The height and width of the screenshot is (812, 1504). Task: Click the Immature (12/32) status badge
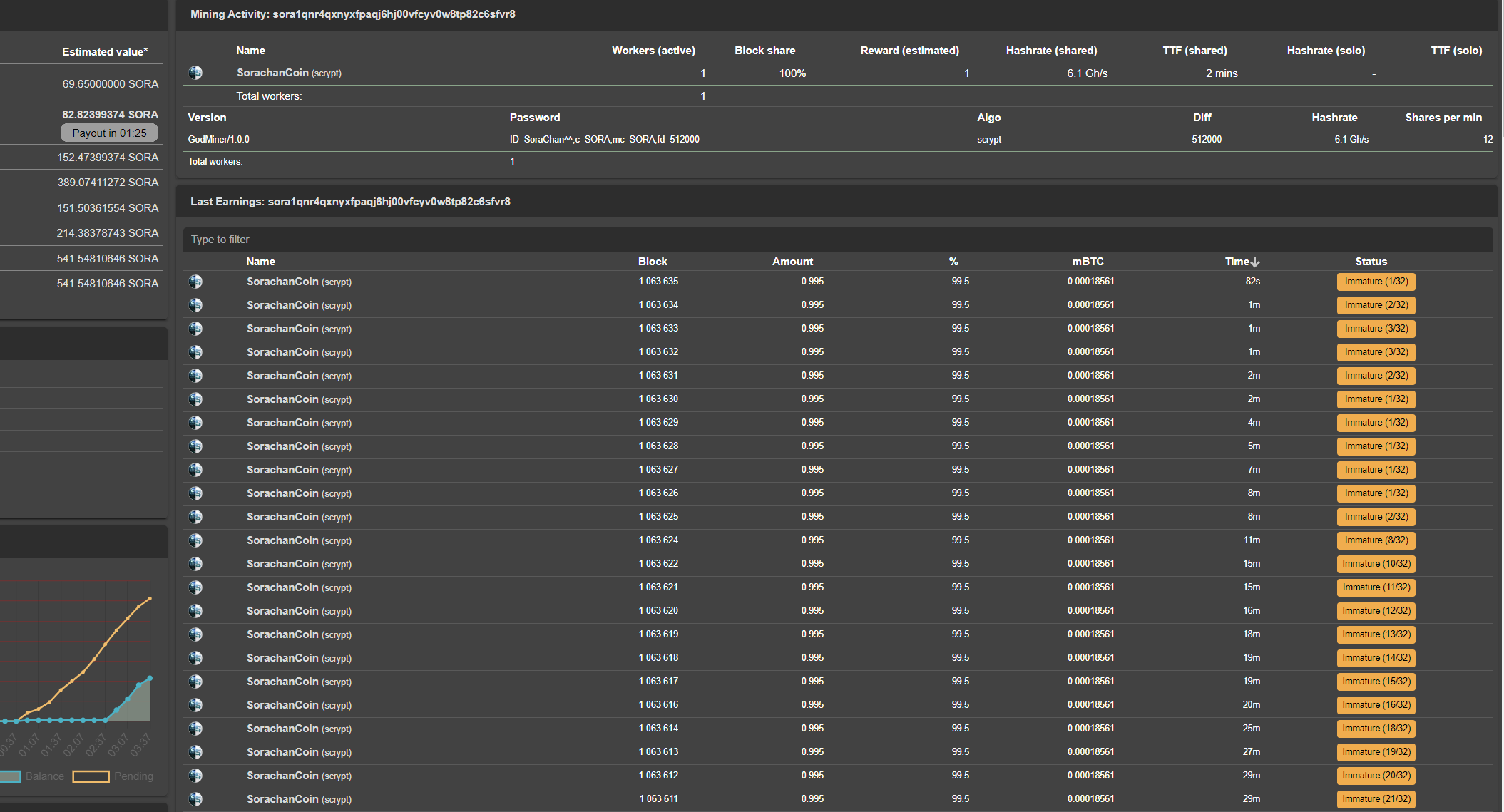1376,611
